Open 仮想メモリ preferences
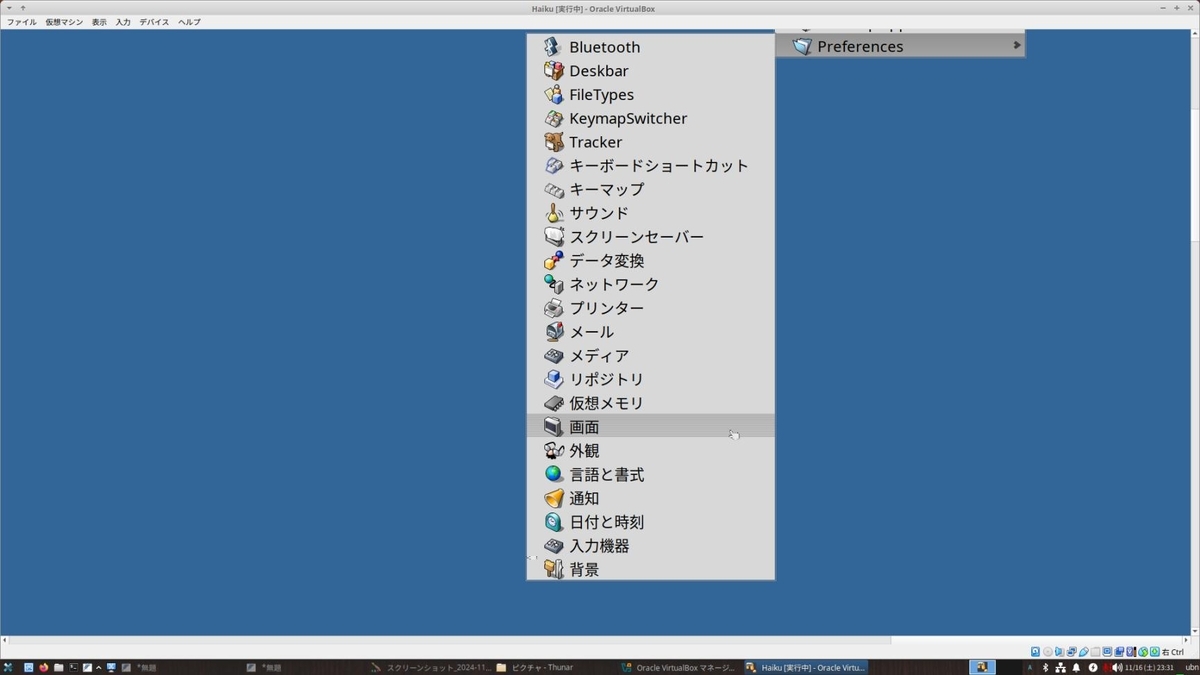This screenshot has width=1200, height=675. point(650,403)
